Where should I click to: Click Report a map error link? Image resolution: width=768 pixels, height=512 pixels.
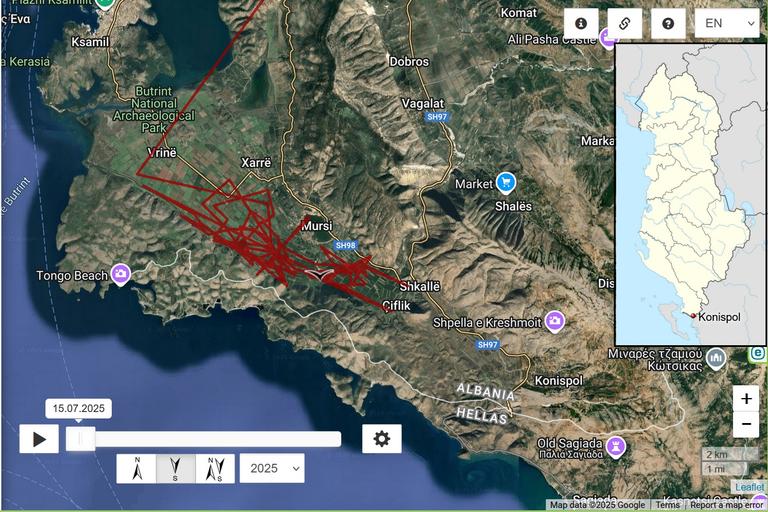coord(726,505)
